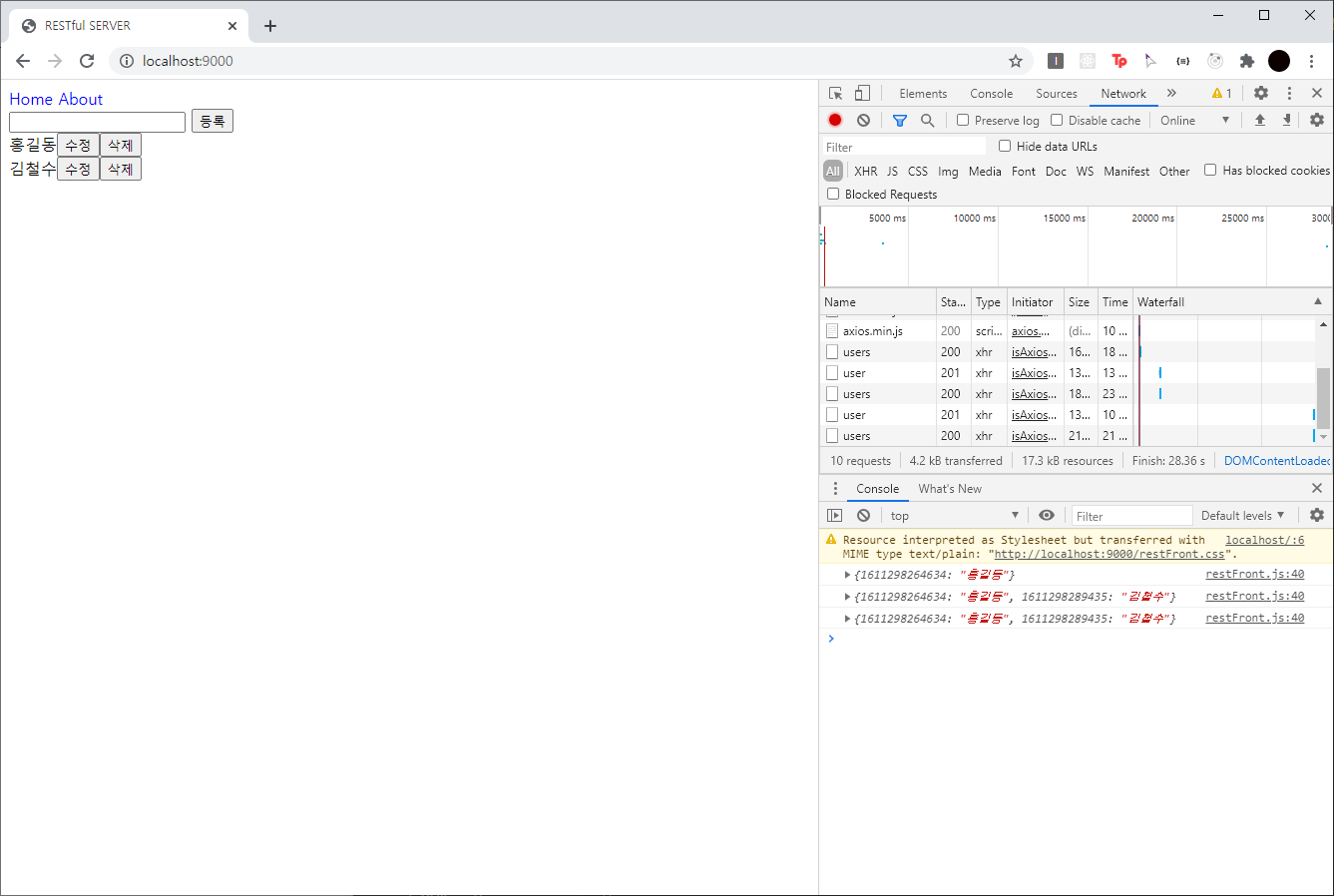This screenshot has width=1334, height=896.
Task: Check Hide data URLs
Action: click(1005, 146)
